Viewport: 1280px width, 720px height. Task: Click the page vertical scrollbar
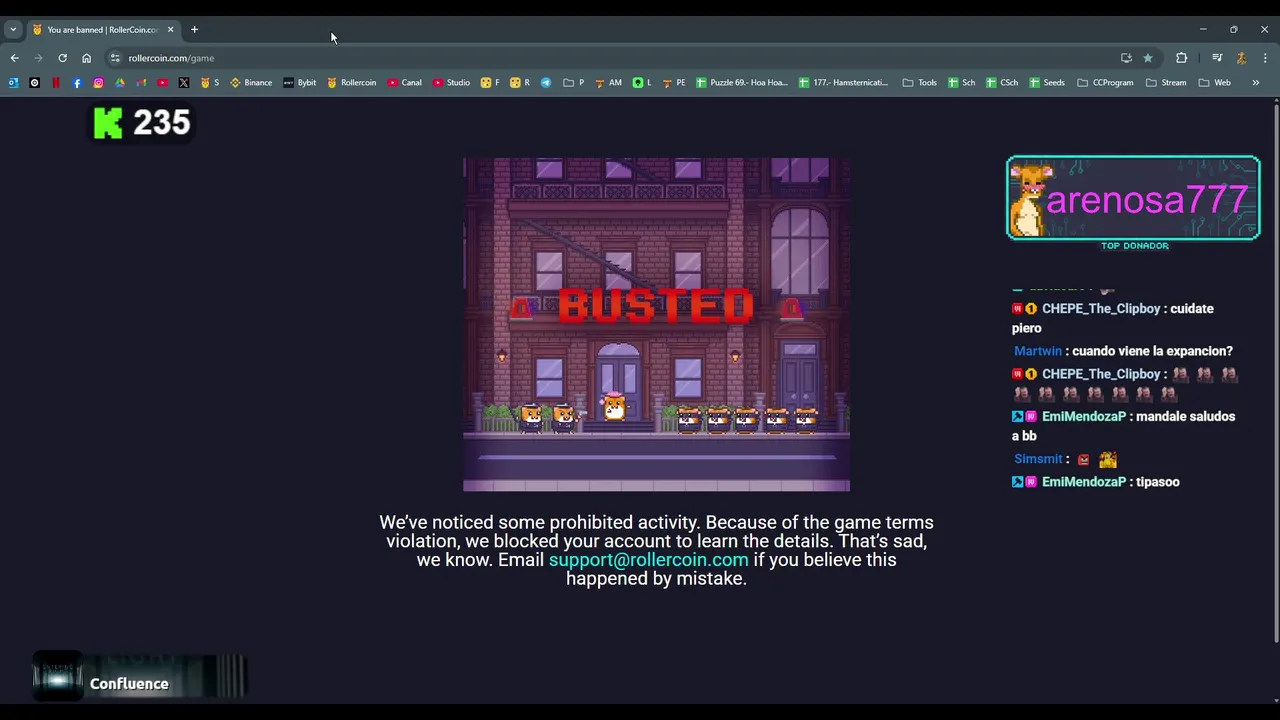click(x=1275, y=372)
